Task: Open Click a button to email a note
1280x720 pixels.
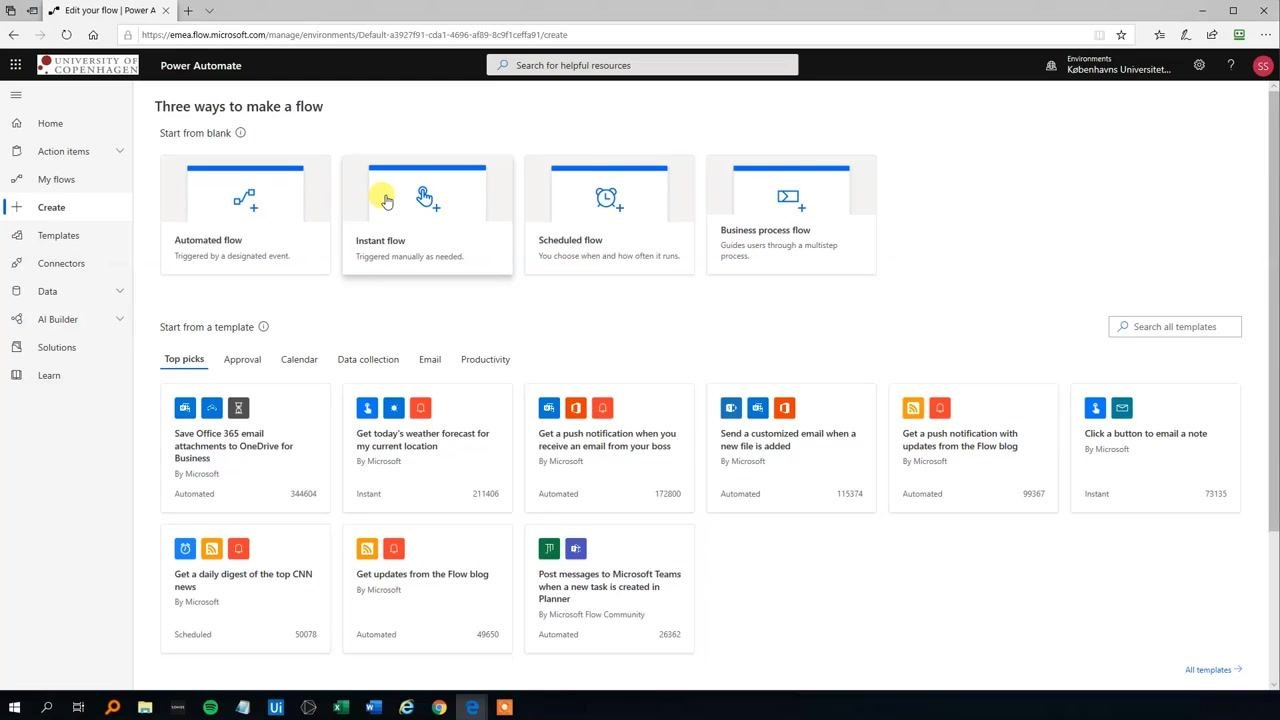Action: coord(1155,447)
